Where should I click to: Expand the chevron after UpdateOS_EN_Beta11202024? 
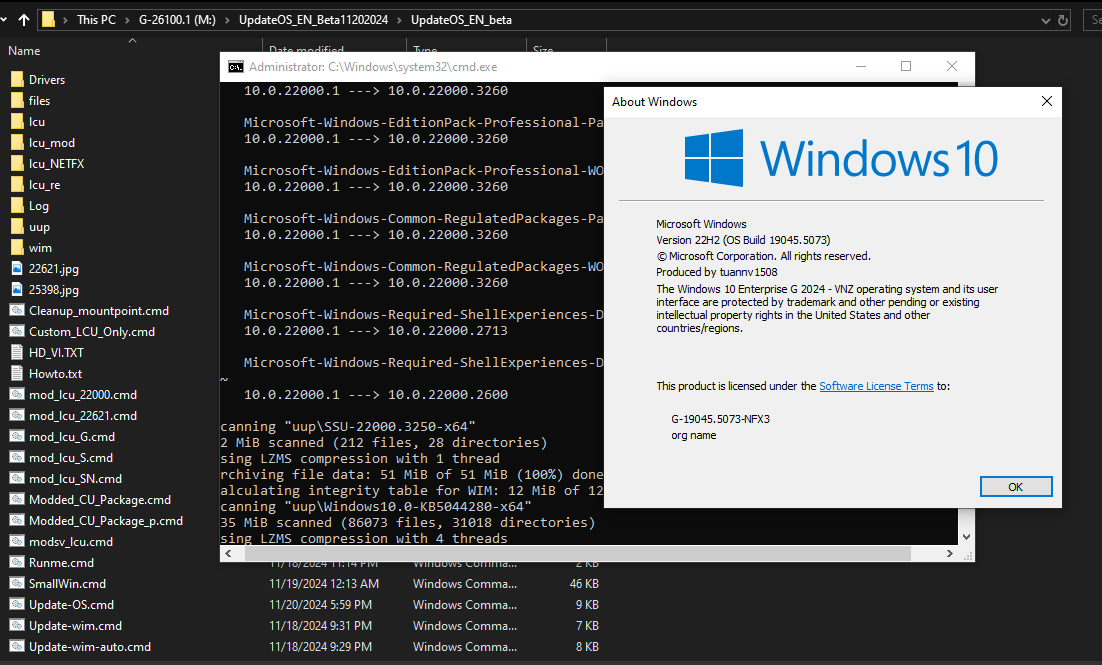coord(399,20)
